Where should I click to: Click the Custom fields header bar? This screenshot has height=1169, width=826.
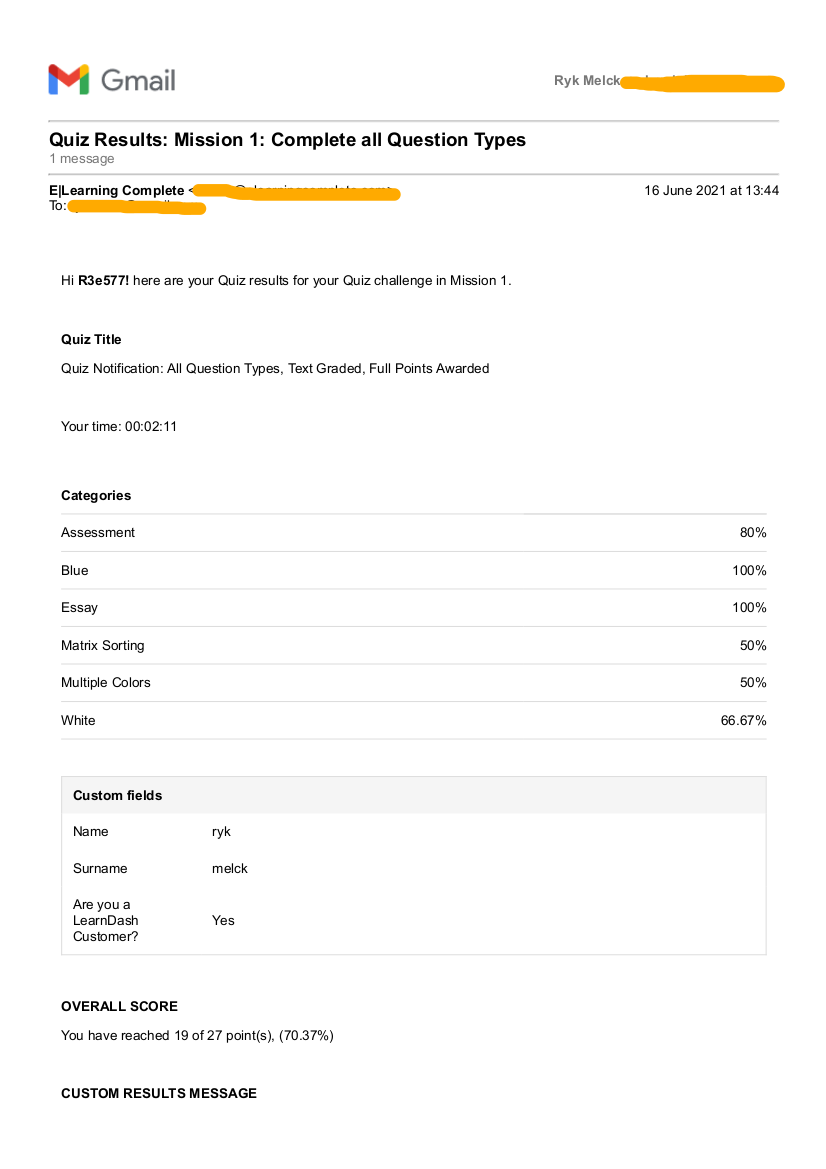[x=414, y=795]
